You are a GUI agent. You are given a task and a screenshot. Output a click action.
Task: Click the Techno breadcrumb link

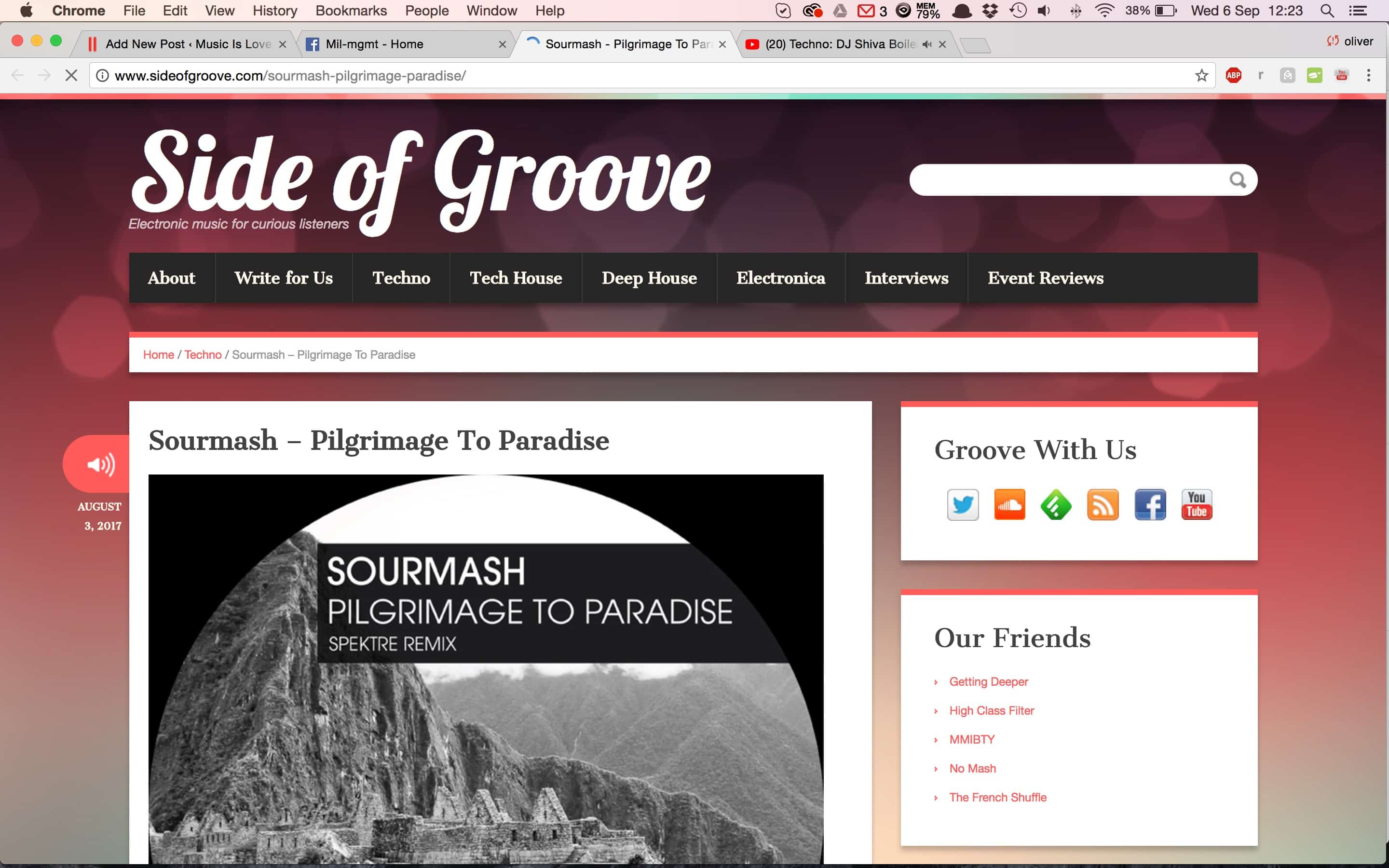203,355
